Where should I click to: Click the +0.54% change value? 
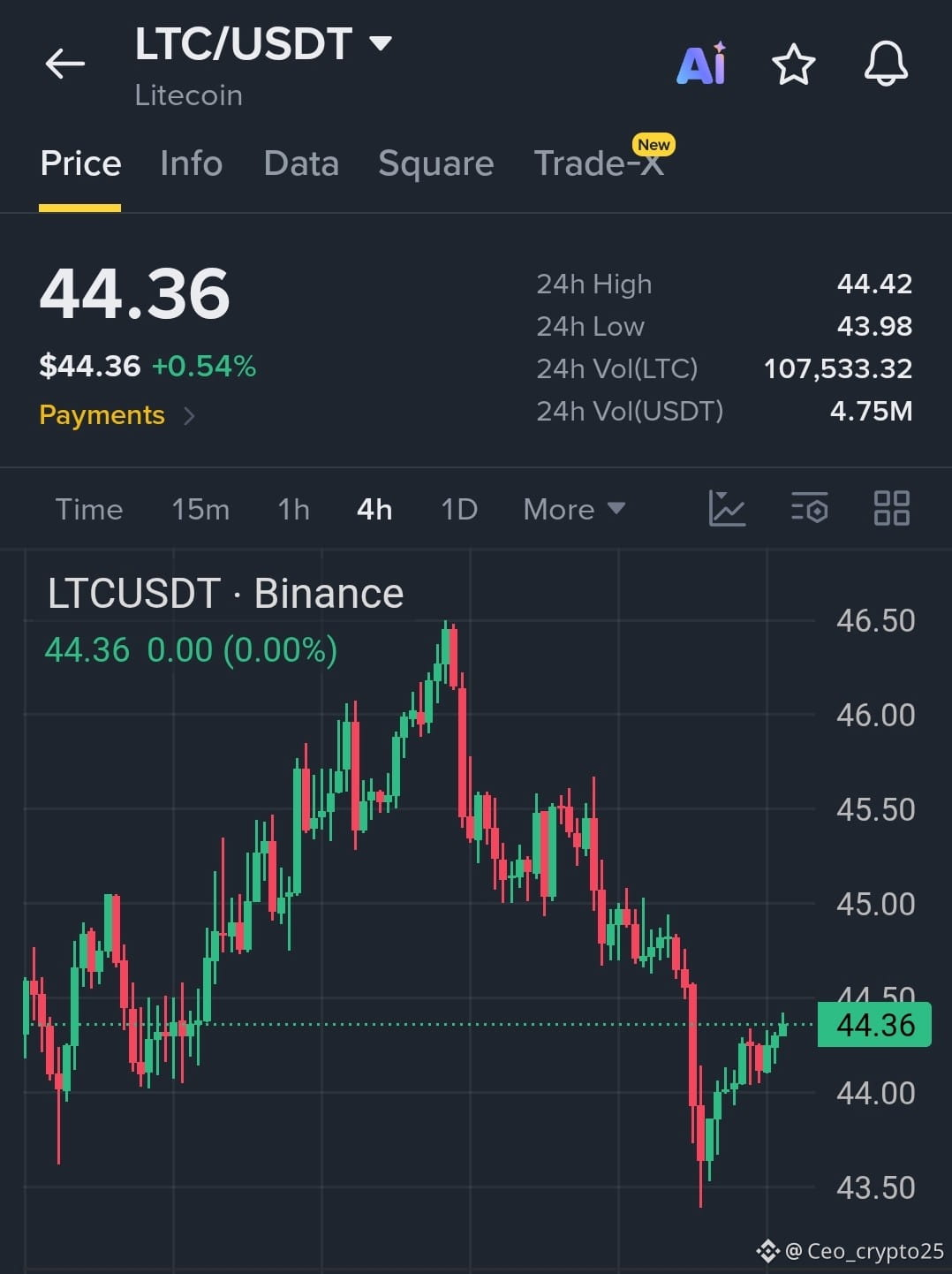pos(204,366)
